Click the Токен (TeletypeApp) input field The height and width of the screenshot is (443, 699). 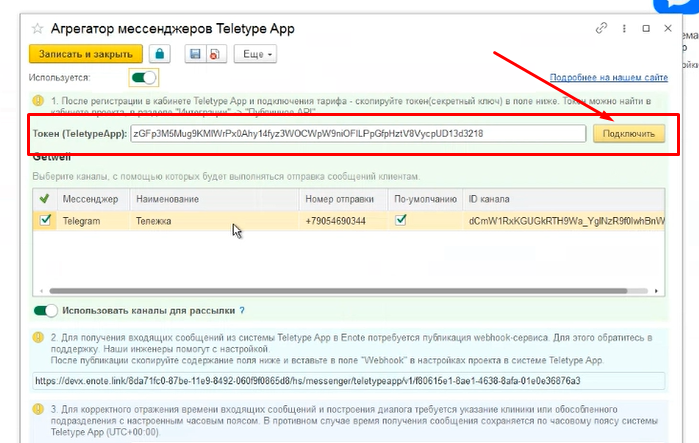click(x=357, y=134)
